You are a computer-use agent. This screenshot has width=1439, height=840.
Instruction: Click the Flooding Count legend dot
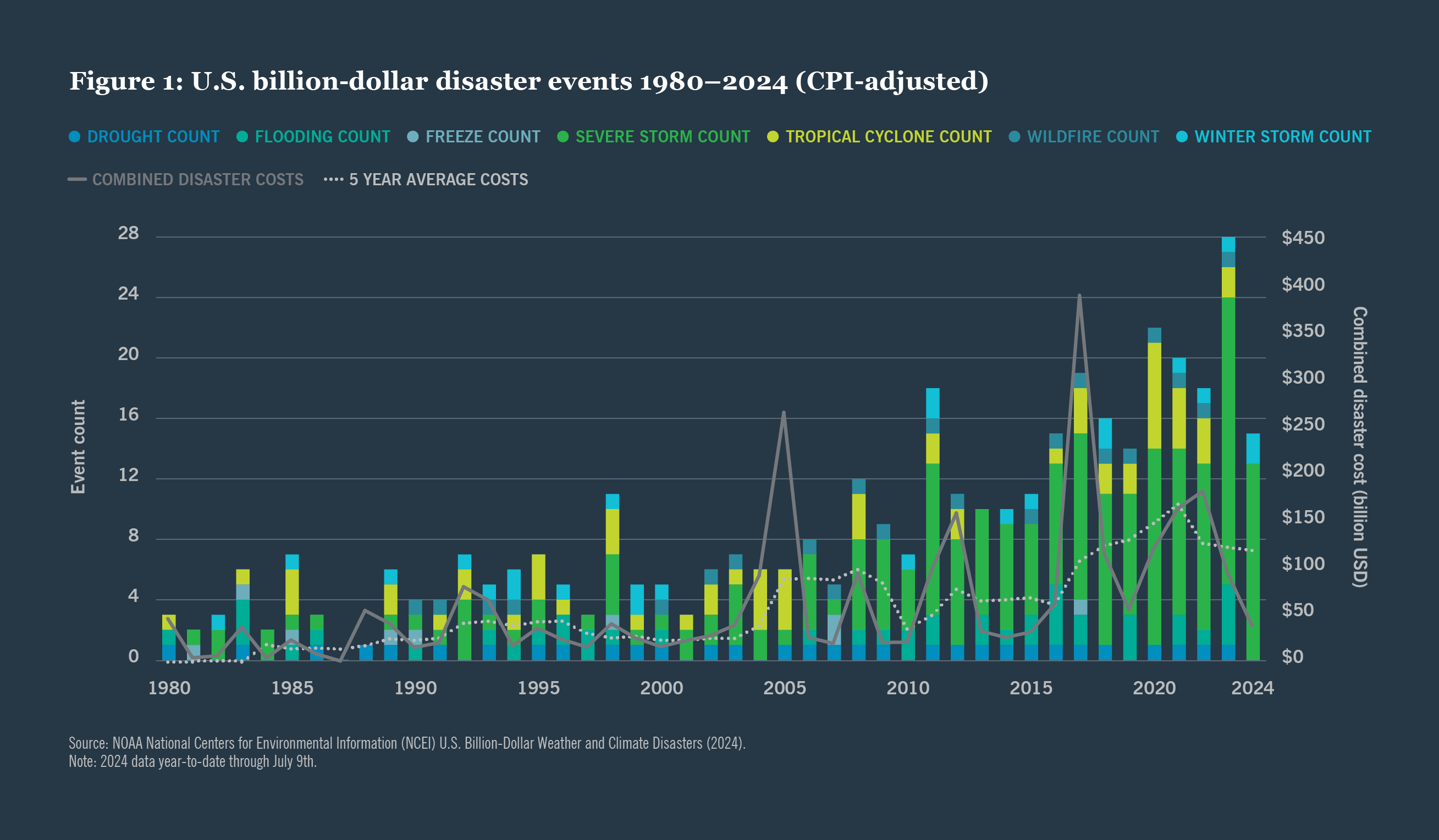point(242,136)
